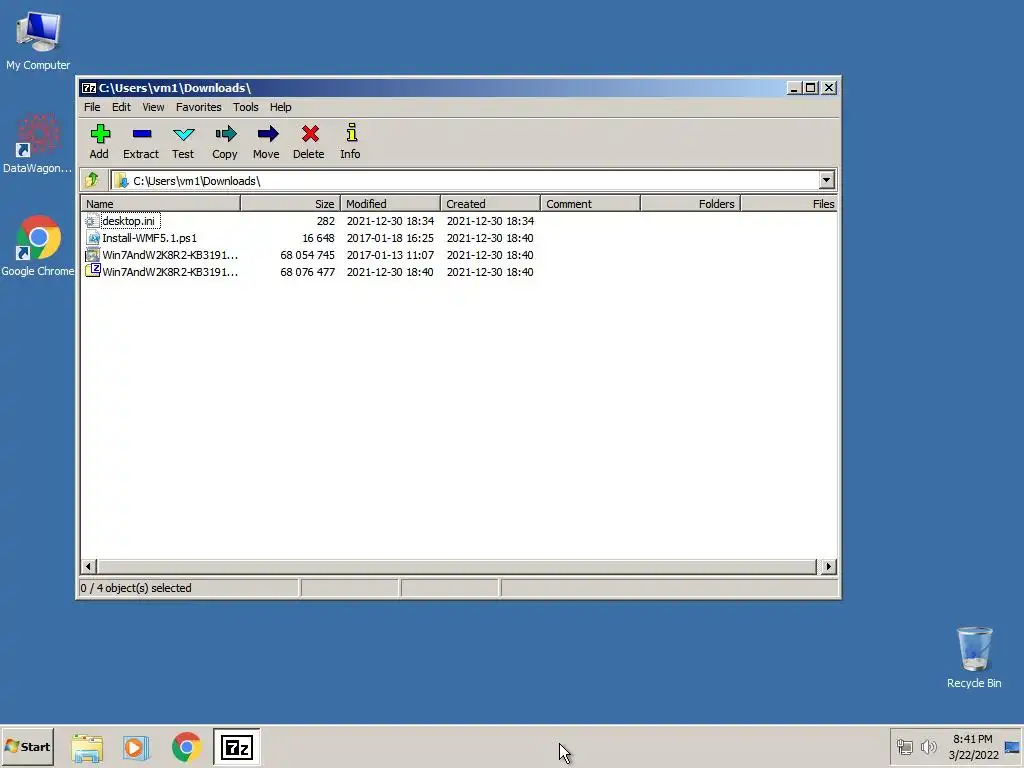Click the Extract toolbar icon
Viewport: 1024px width, 768px height.
[x=141, y=135]
